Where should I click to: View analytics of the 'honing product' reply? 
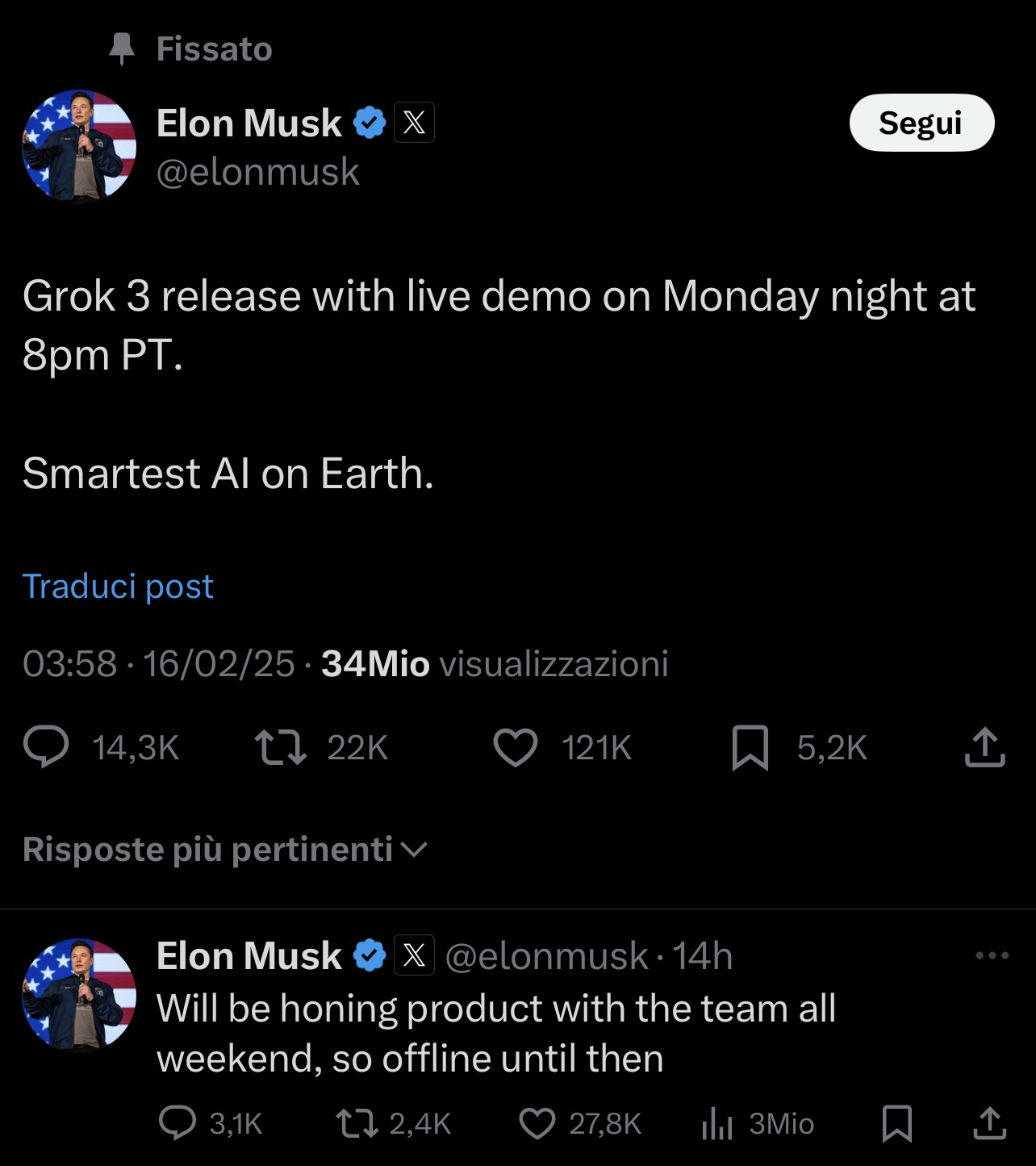click(716, 1123)
